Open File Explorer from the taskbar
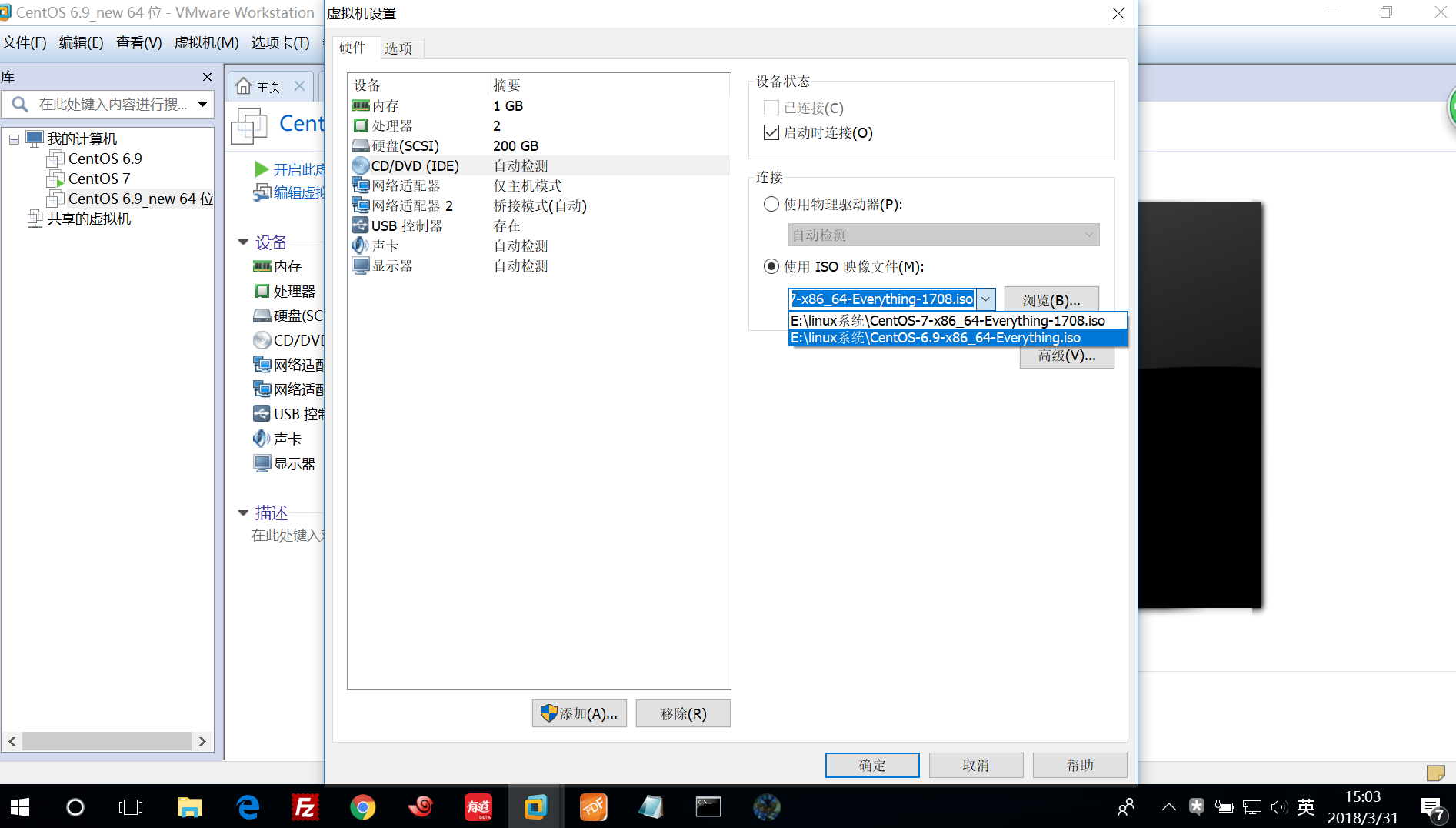 (x=189, y=806)
